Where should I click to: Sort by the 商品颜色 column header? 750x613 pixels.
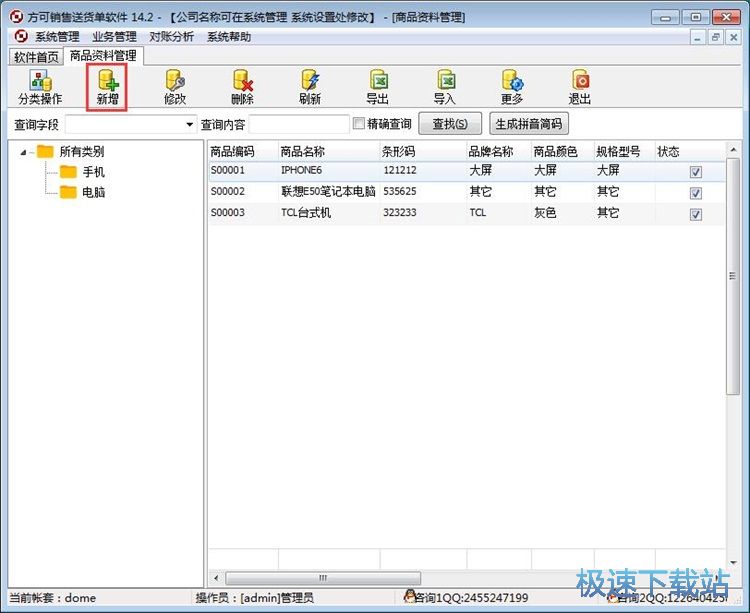click(562, 152)
